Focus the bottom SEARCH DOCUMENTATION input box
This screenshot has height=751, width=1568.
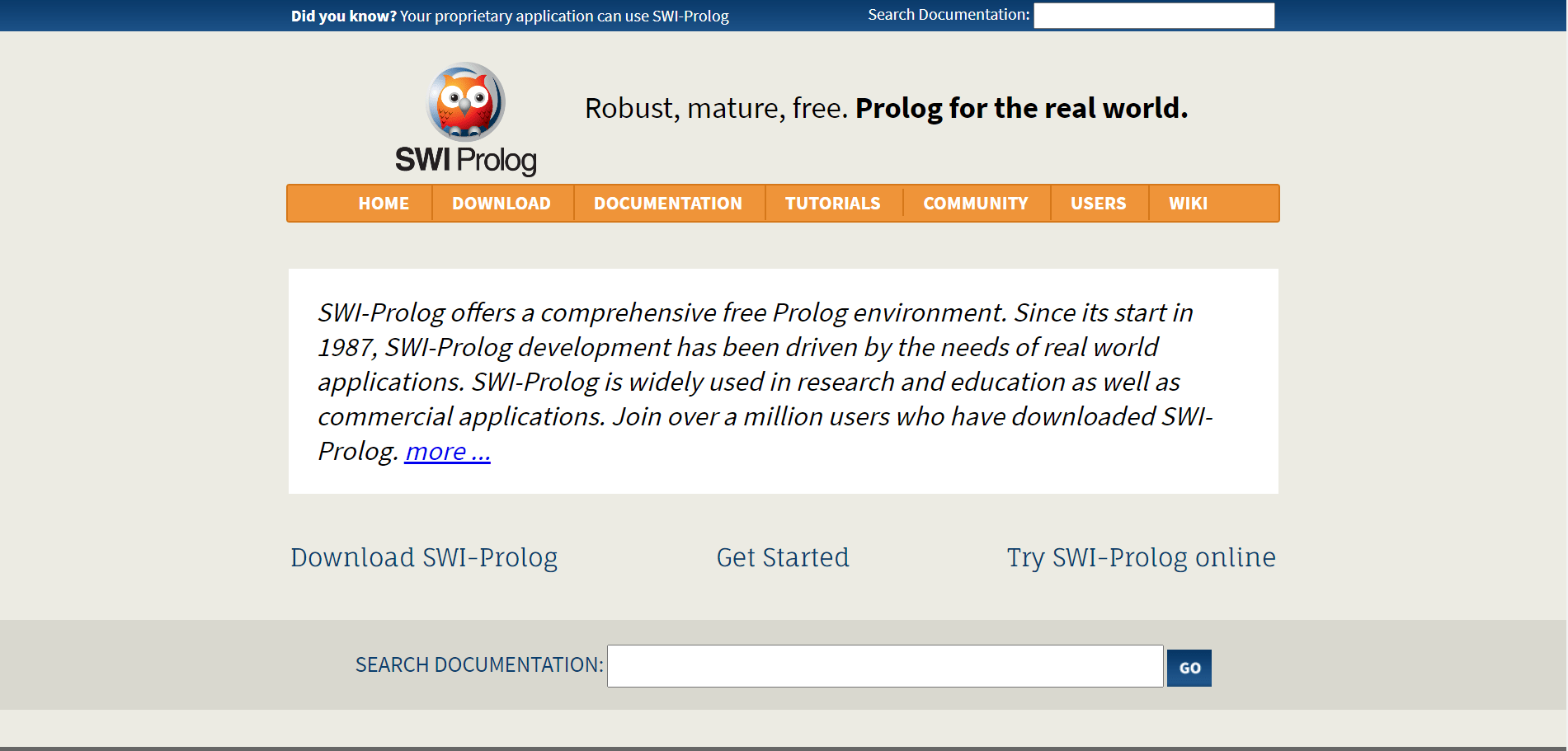885,666
